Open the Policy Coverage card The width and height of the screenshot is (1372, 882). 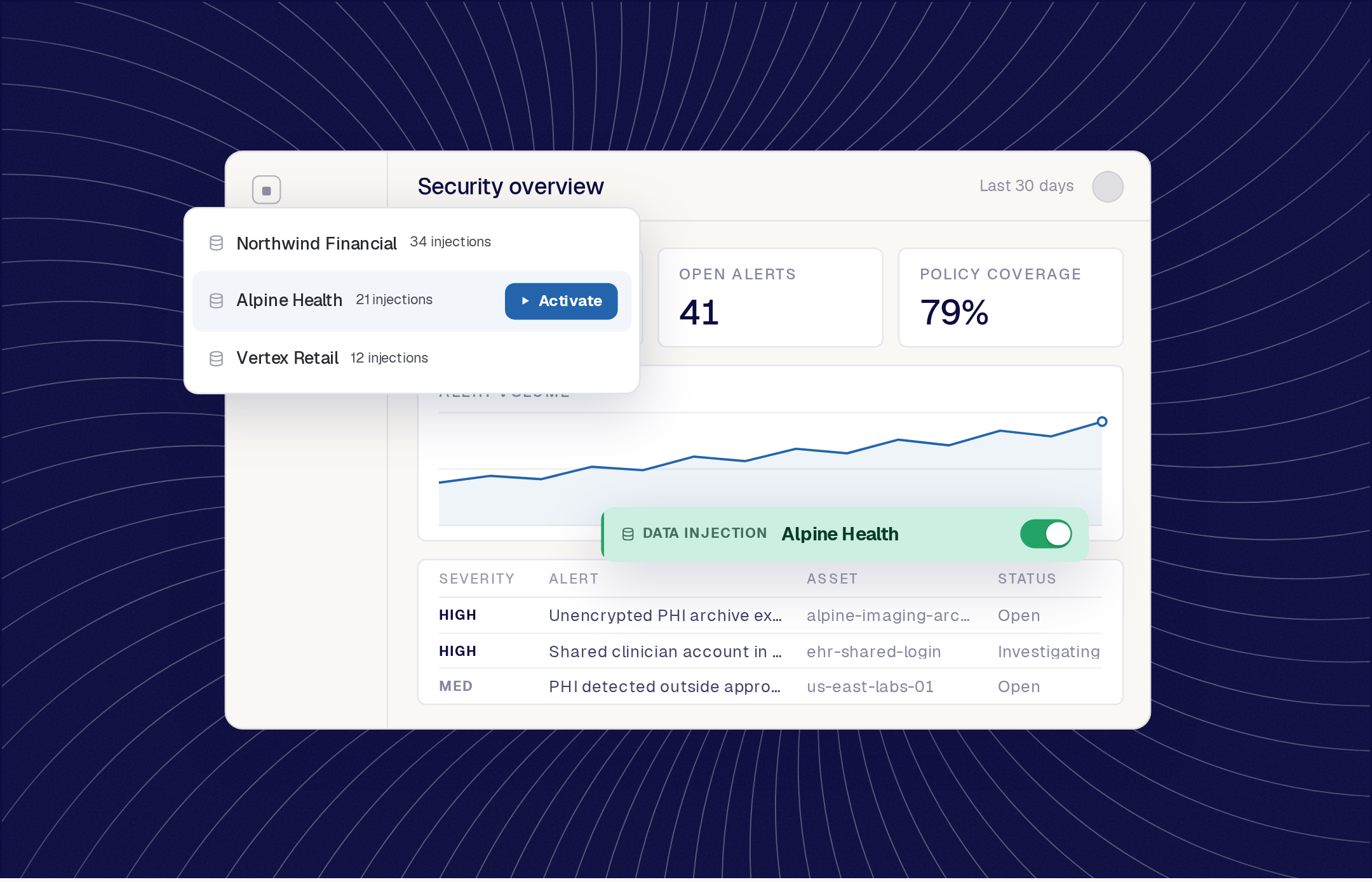click(1011, 298)
